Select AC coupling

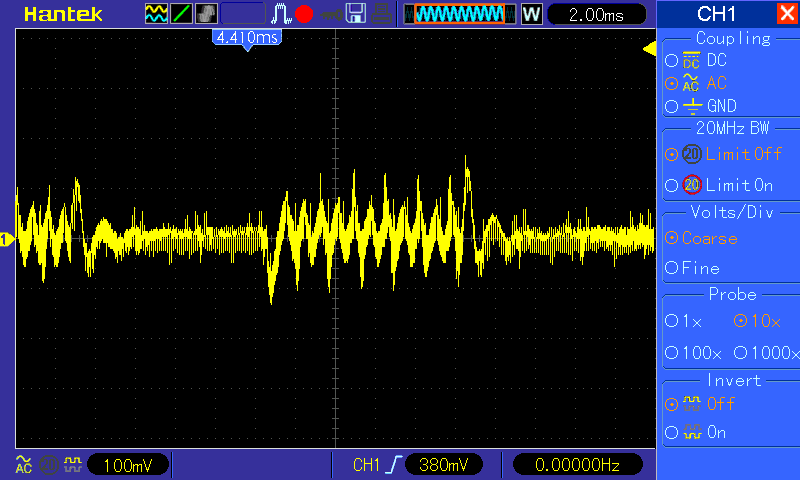tap(696, 83)
